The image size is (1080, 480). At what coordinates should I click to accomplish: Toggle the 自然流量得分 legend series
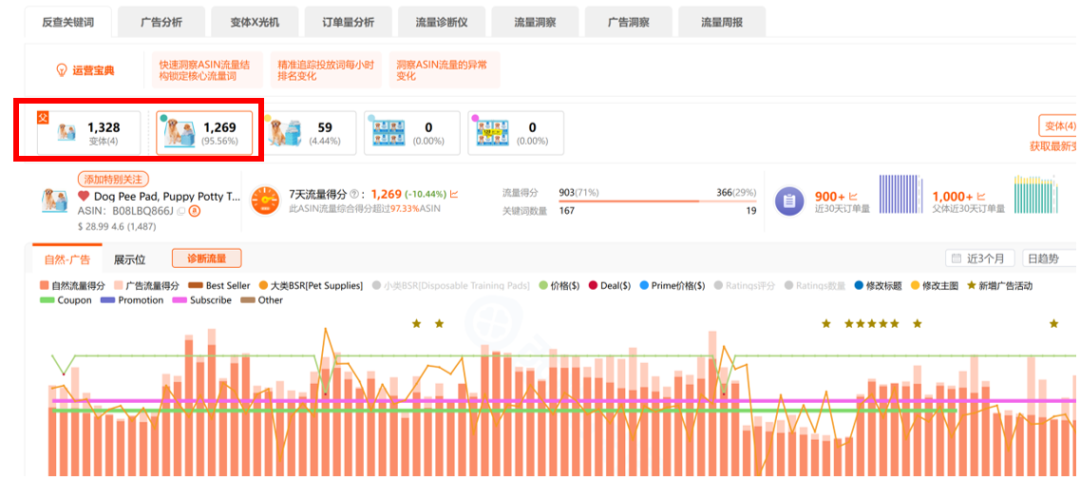pos(74,286)
